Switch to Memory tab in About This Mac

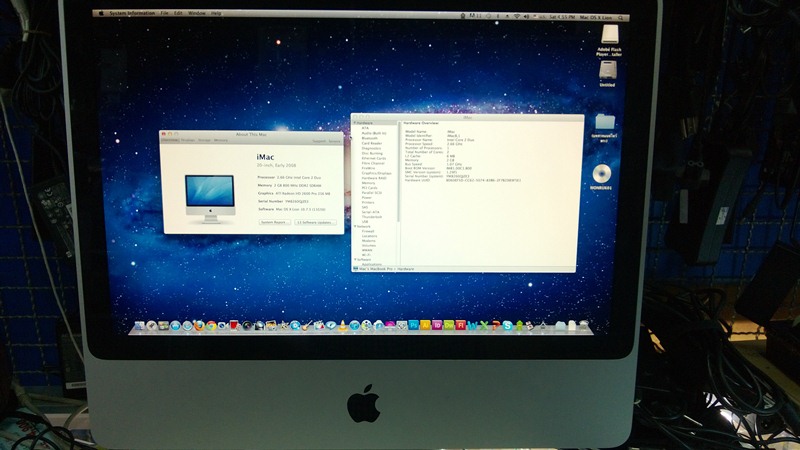click(x=221, y=140)
